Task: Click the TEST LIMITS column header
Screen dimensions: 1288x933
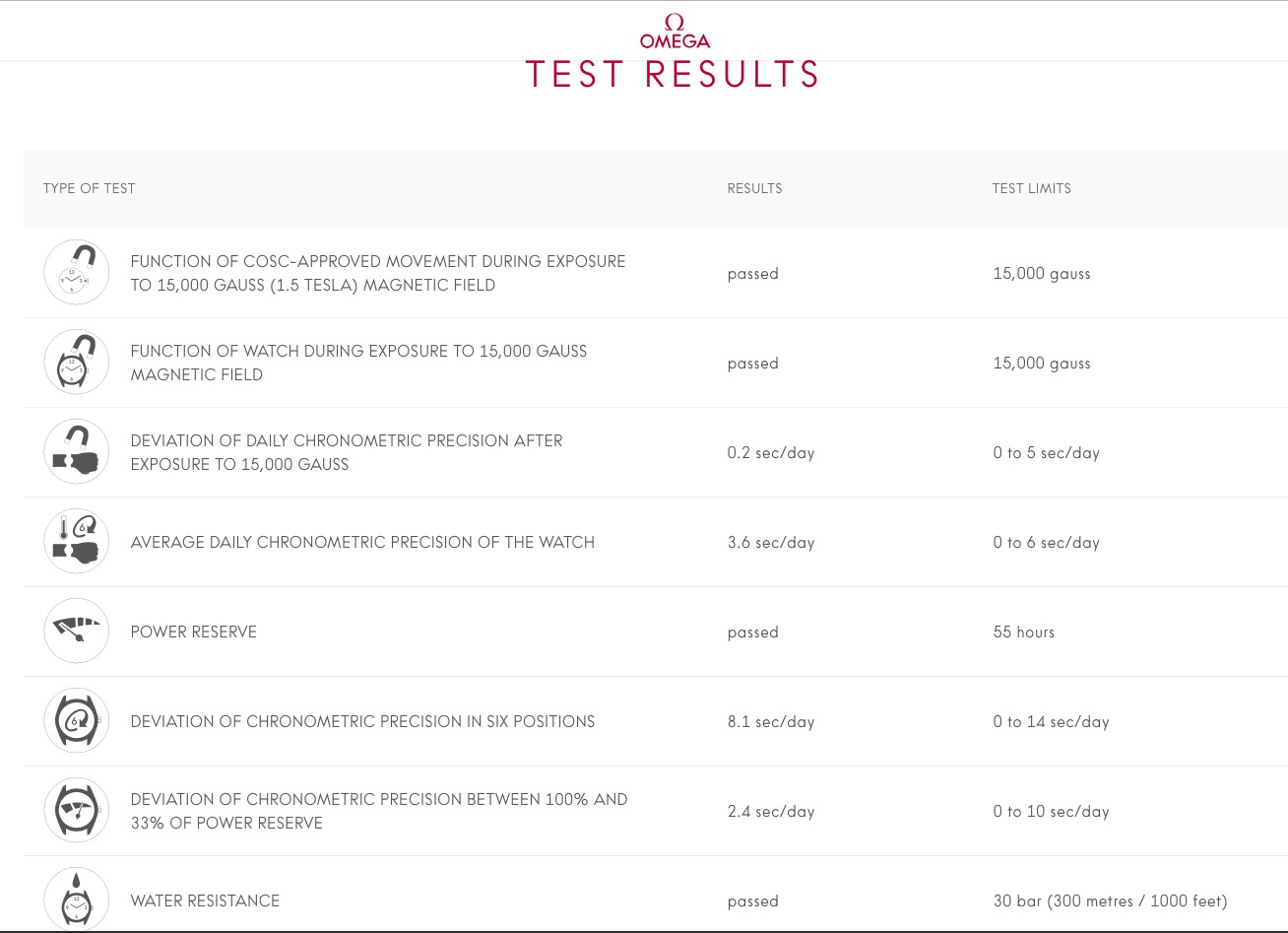Action: click(1031, 188)
